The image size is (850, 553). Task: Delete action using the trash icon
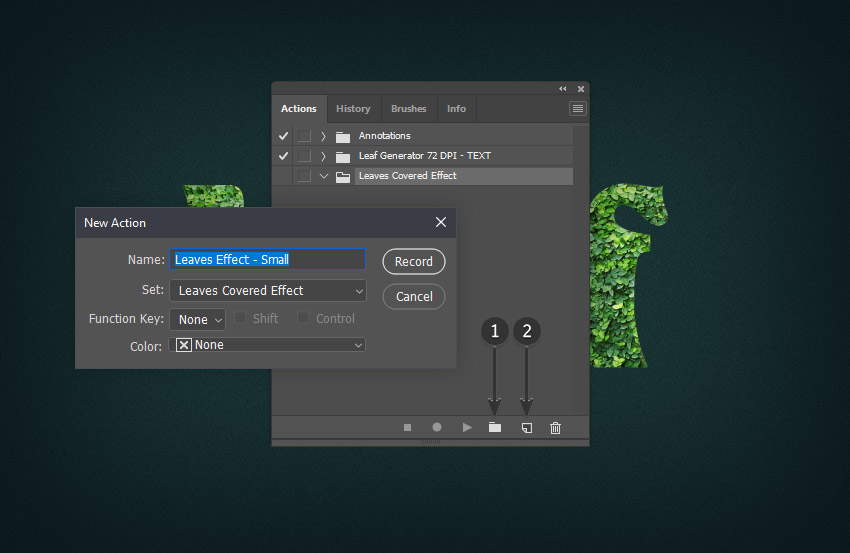click(x=556, y=427)
